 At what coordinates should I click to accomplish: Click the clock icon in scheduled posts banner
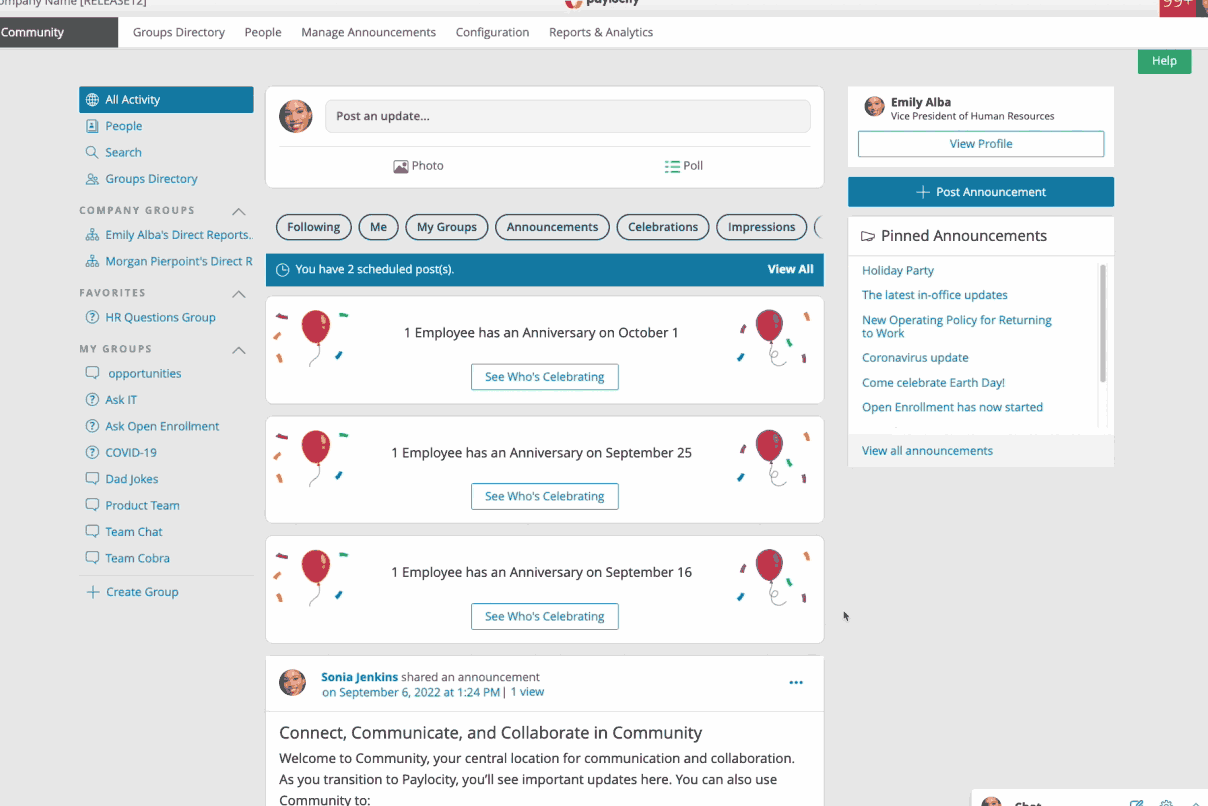pyautogui.click(x=282, y=270)
